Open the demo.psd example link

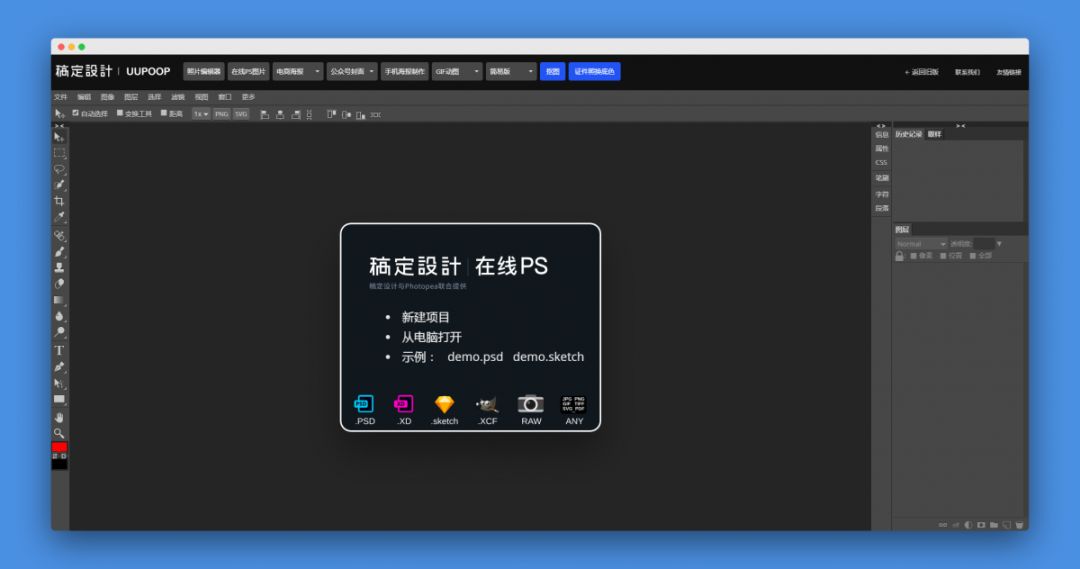[475, 357]
